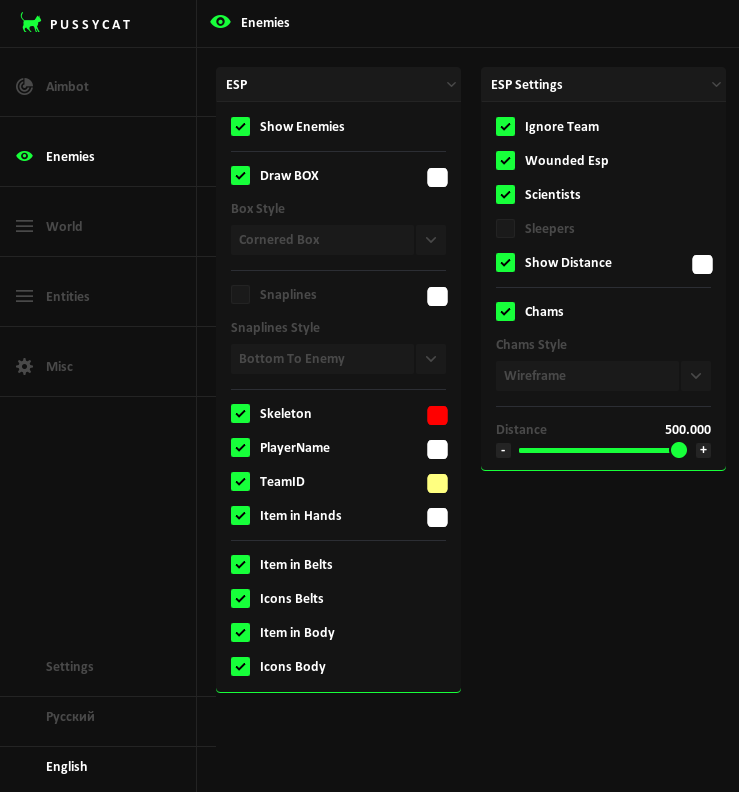Click the Distance slider handle

(679, 450)
